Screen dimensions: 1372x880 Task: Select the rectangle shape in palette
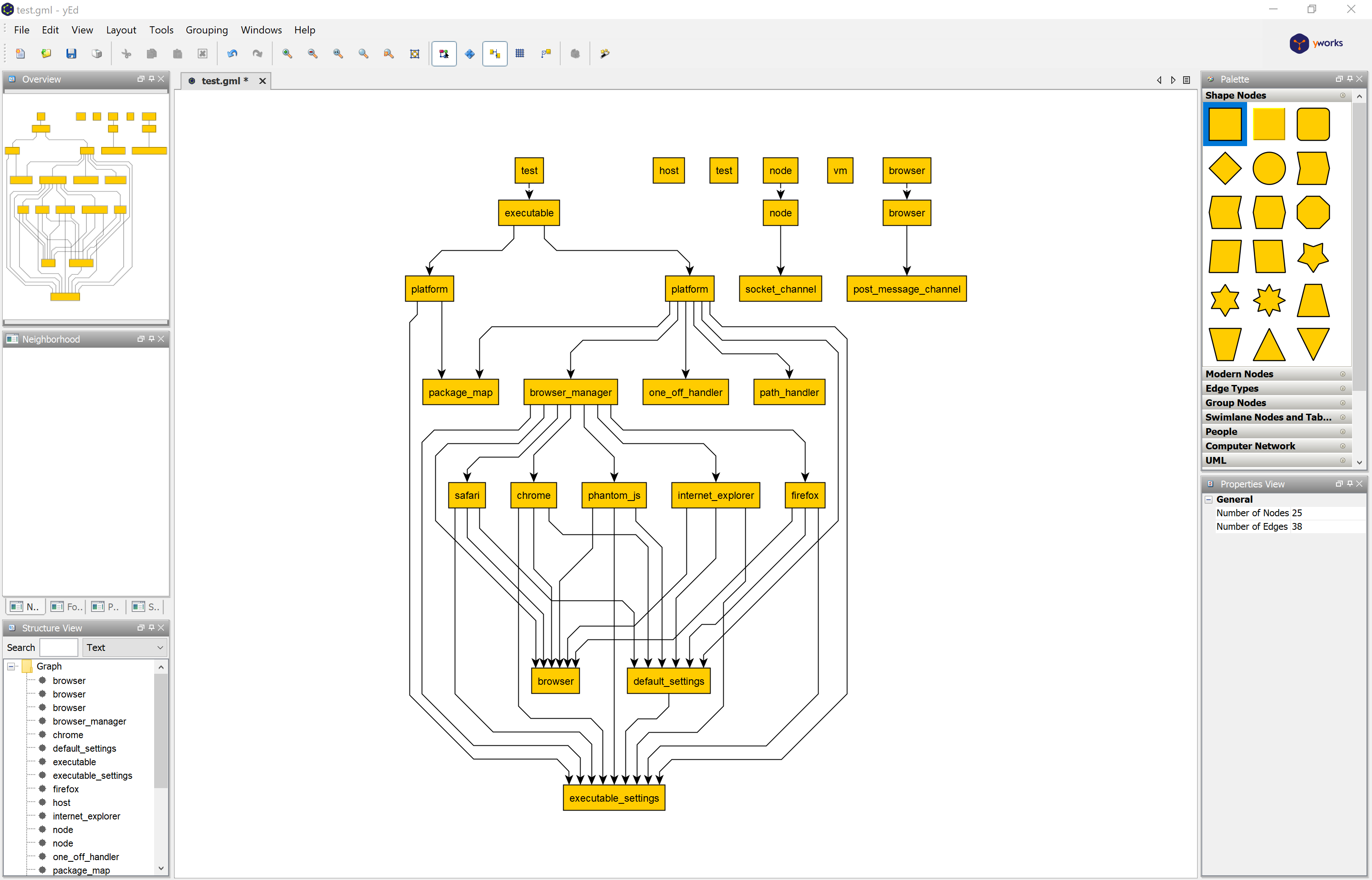1225,124
